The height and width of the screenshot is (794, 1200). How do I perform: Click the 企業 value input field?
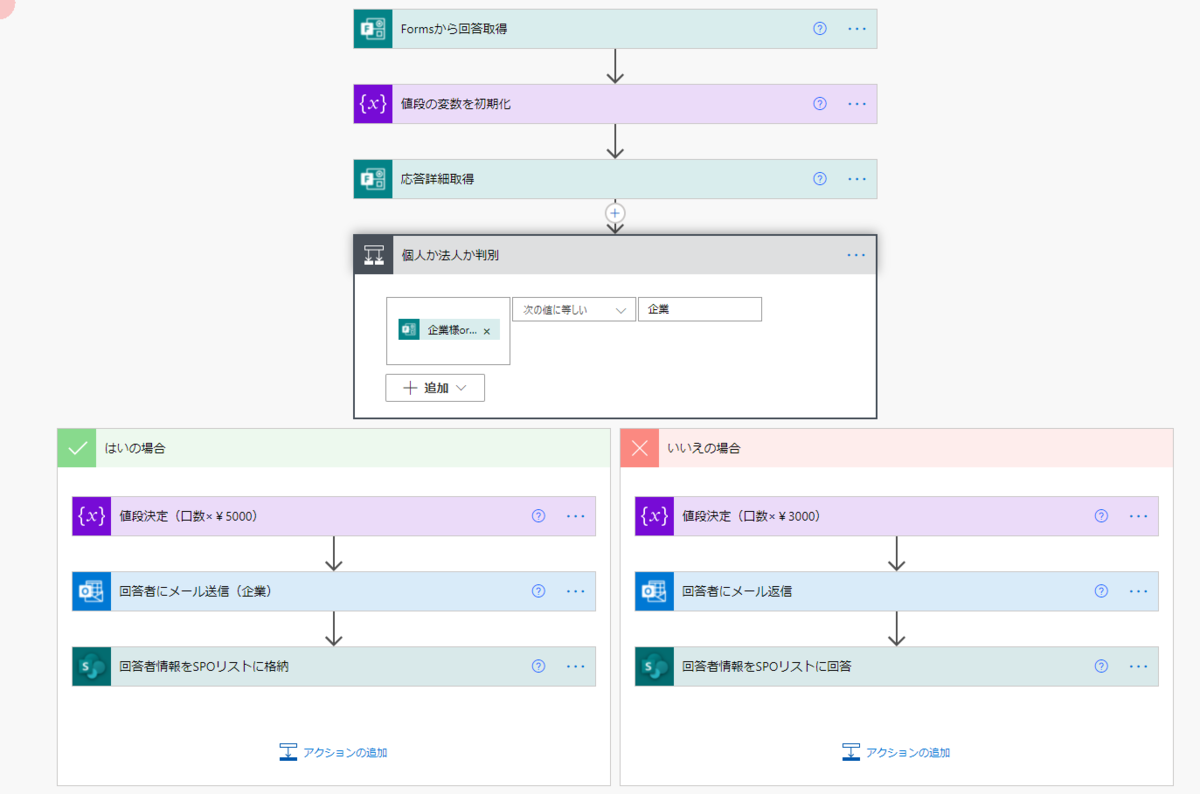[700, 310]
